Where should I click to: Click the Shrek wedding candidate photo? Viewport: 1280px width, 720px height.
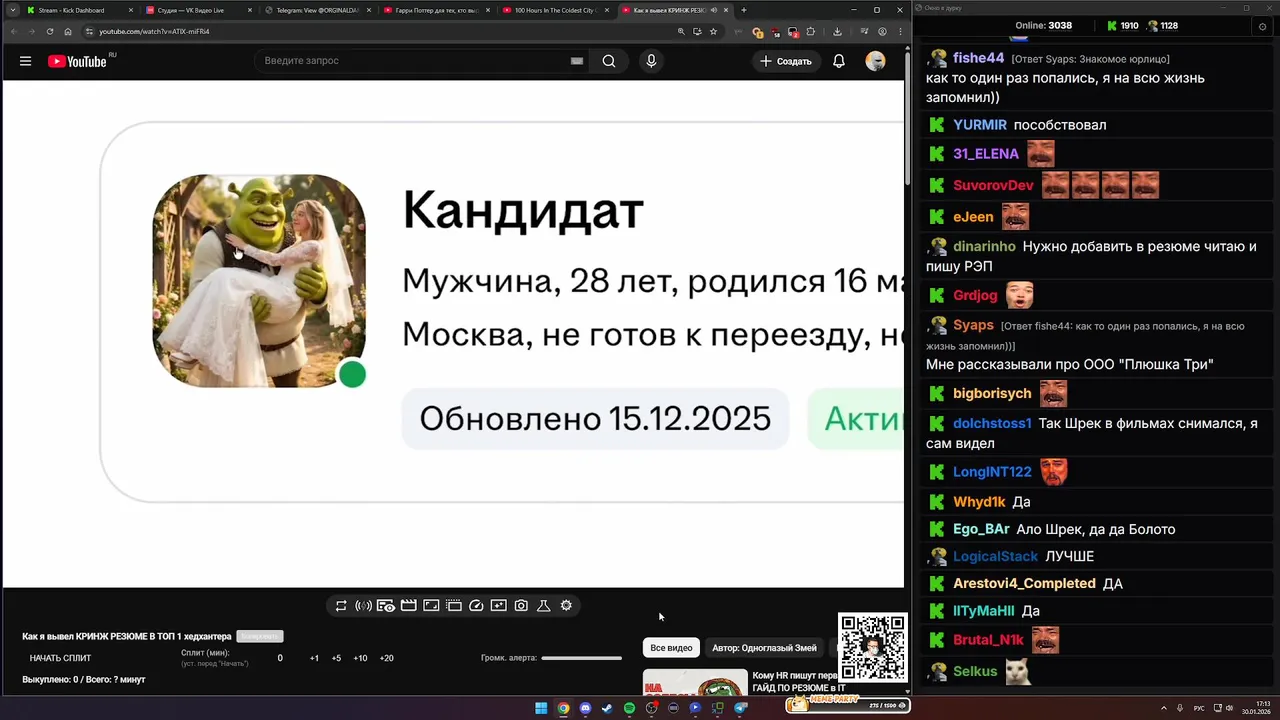(x=259, y=281)
